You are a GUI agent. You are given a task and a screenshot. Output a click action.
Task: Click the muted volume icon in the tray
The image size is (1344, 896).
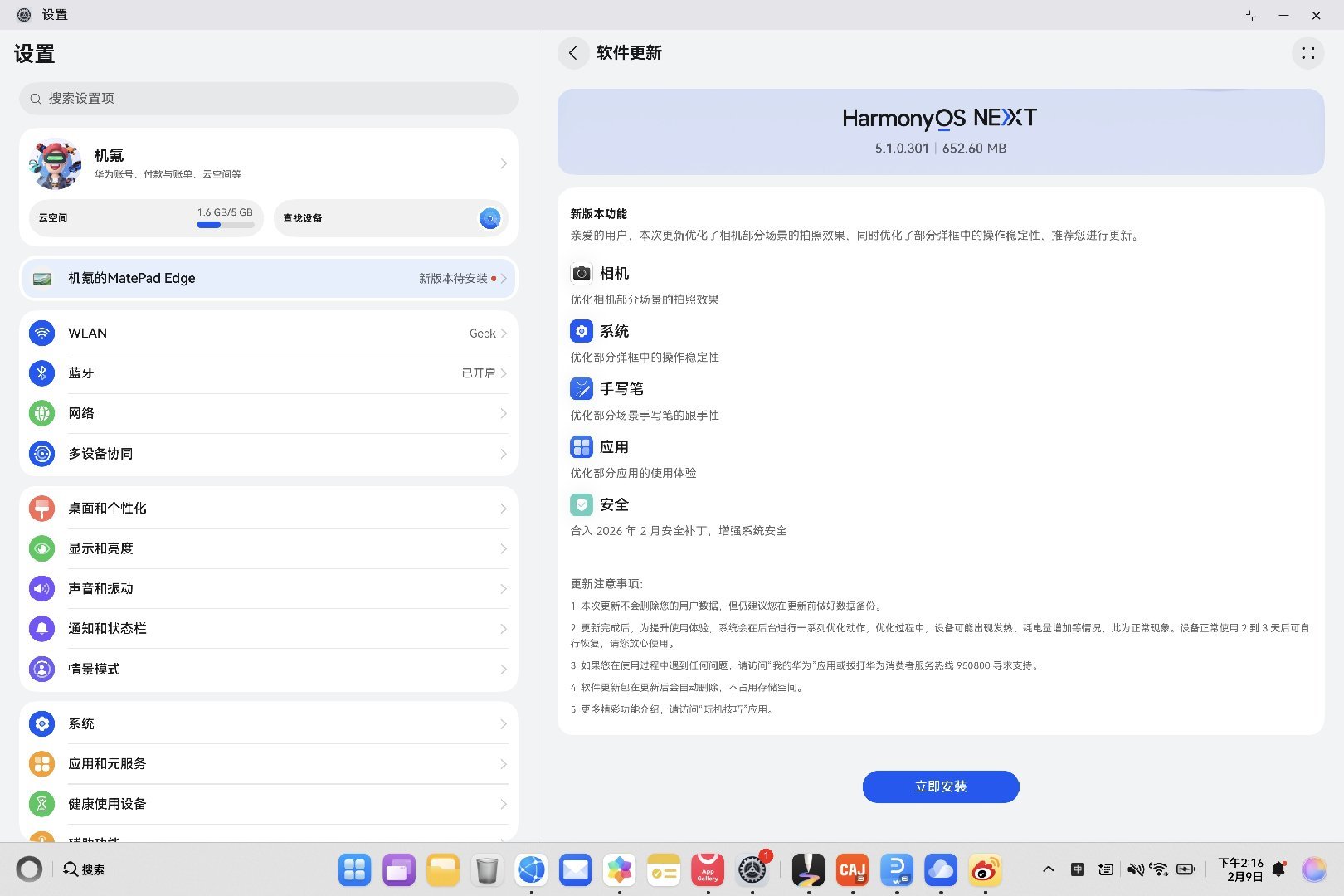pos(1135,869)
